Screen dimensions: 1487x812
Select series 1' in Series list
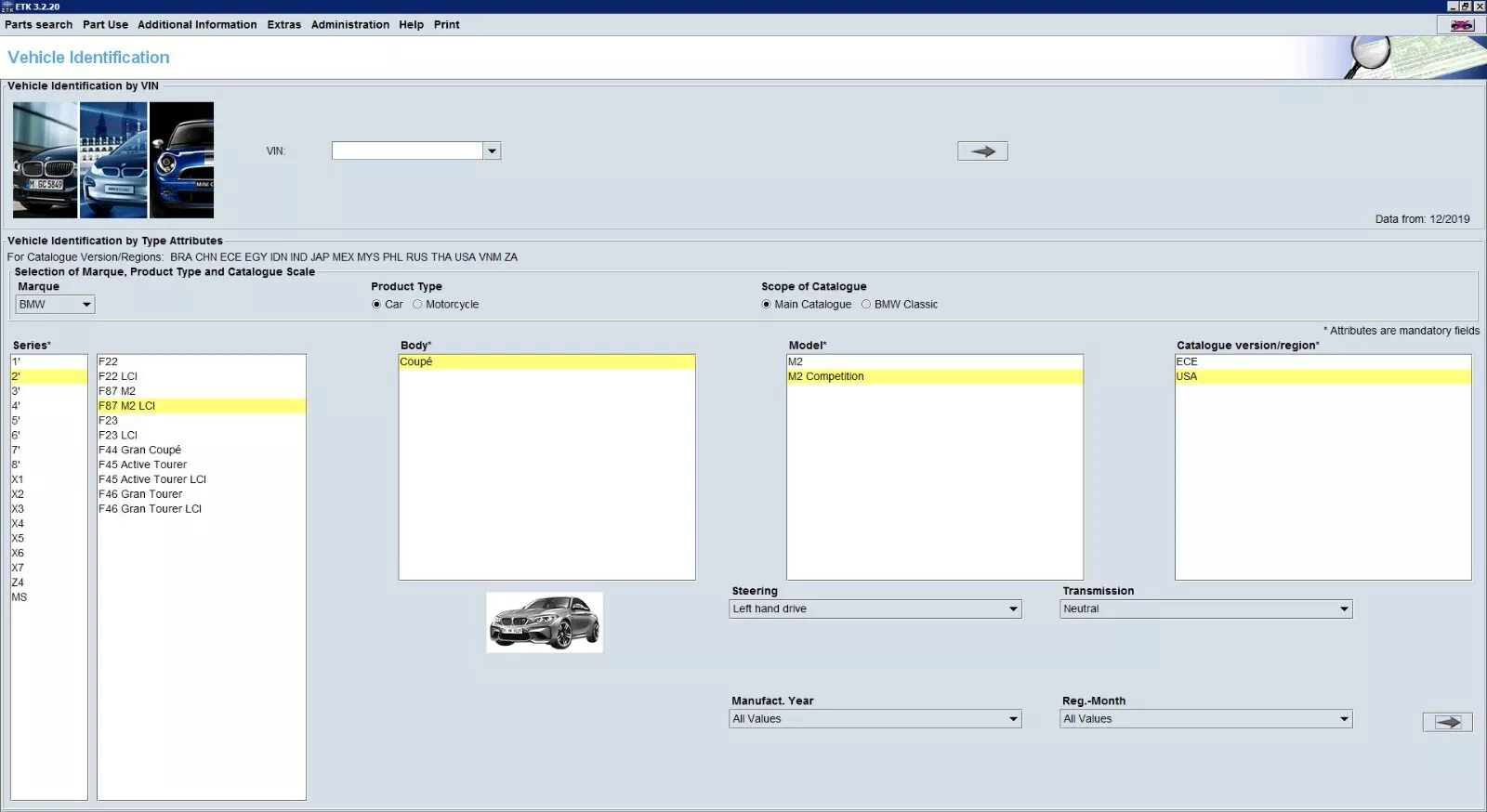[x=49, y=362]
